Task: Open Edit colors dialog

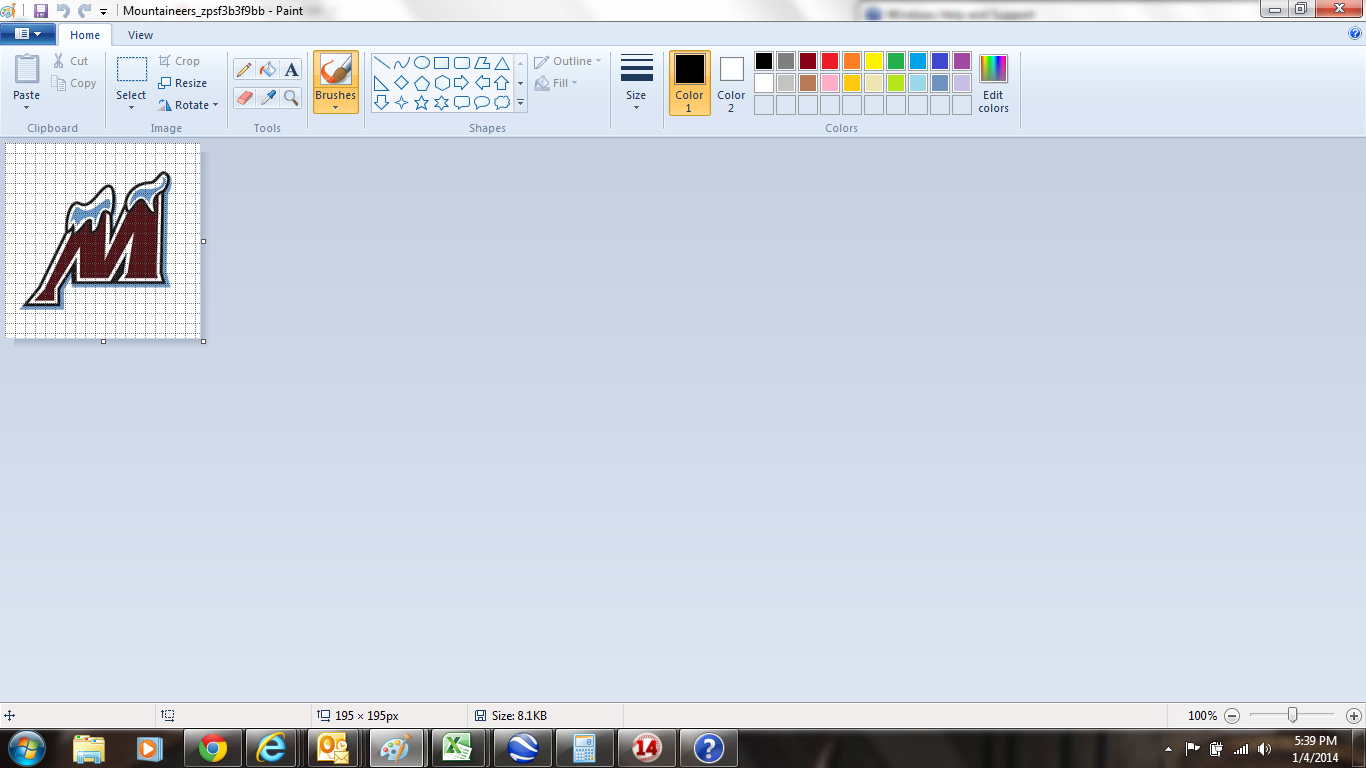Action: click(993, 84)
